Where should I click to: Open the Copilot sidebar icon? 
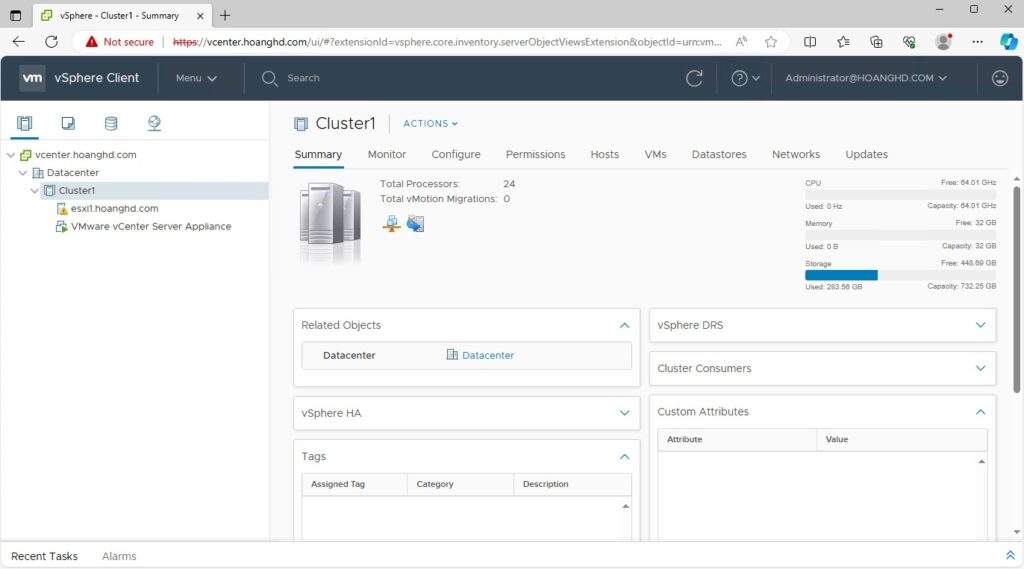pos(1008,42)
